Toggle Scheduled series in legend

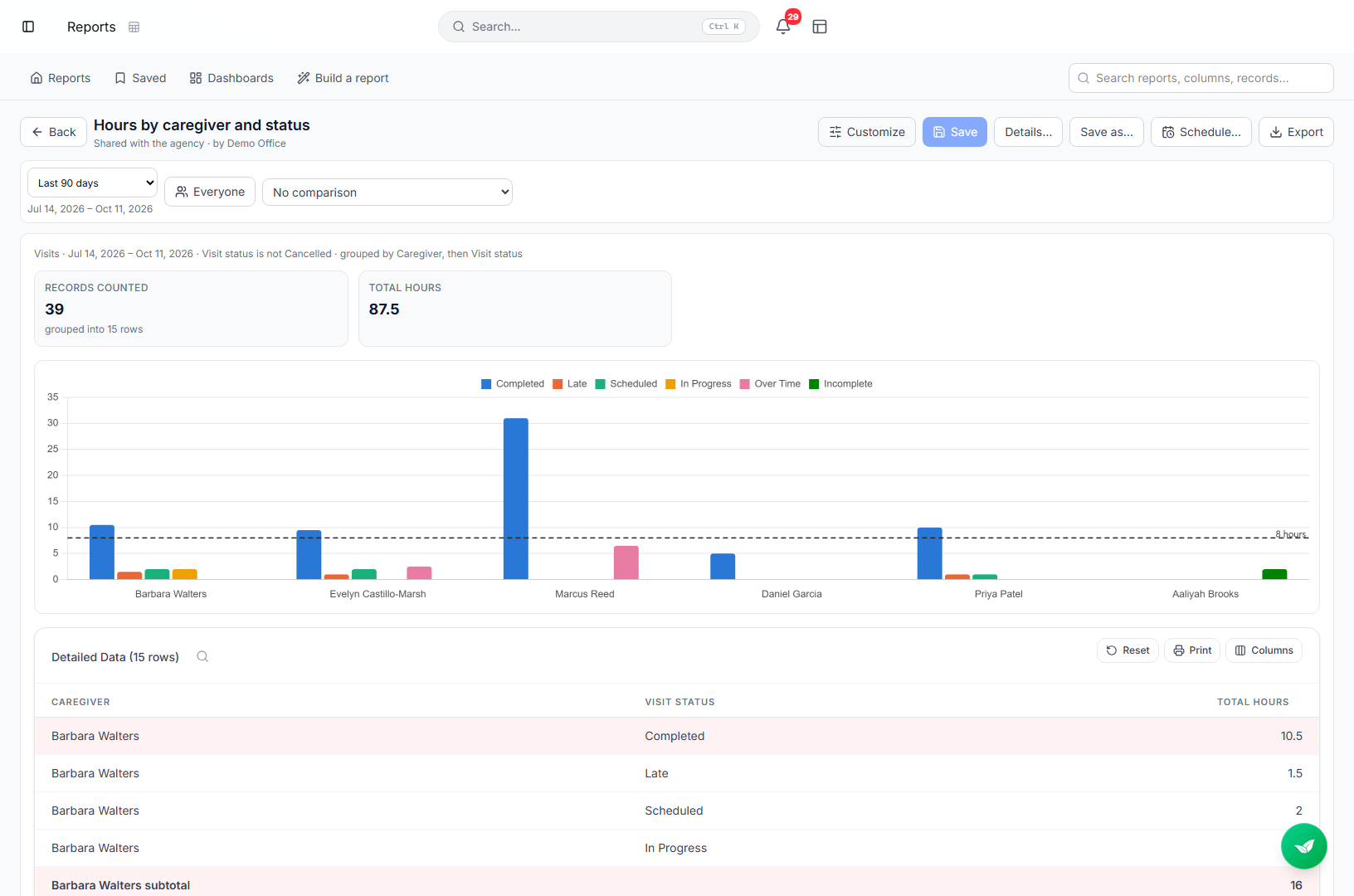626,384
